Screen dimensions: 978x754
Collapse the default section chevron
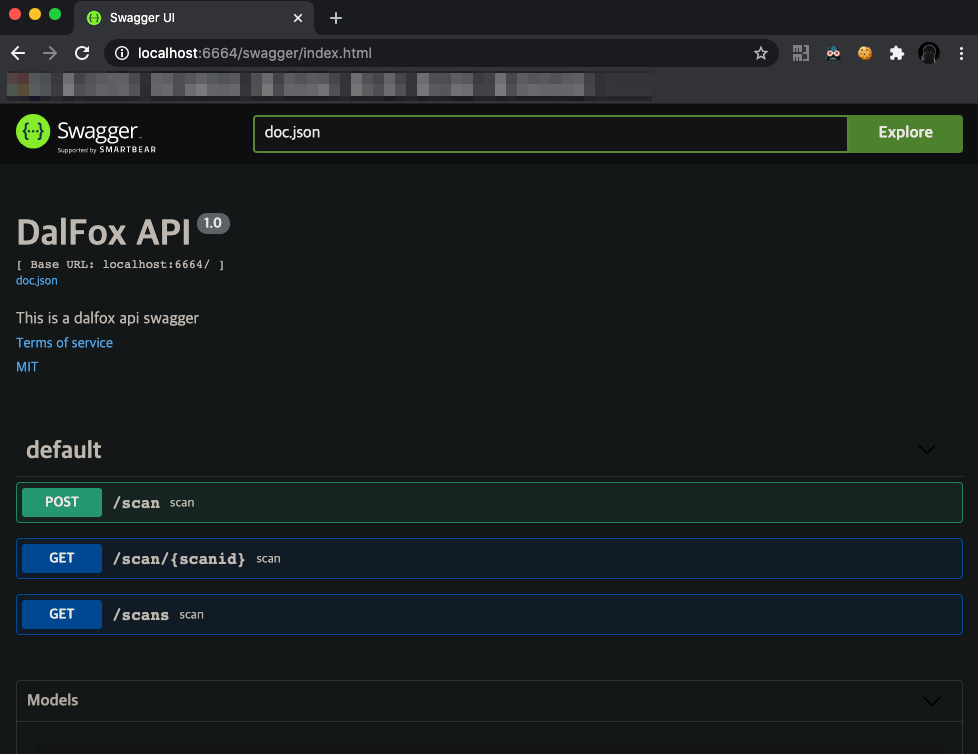click(927, 450)
